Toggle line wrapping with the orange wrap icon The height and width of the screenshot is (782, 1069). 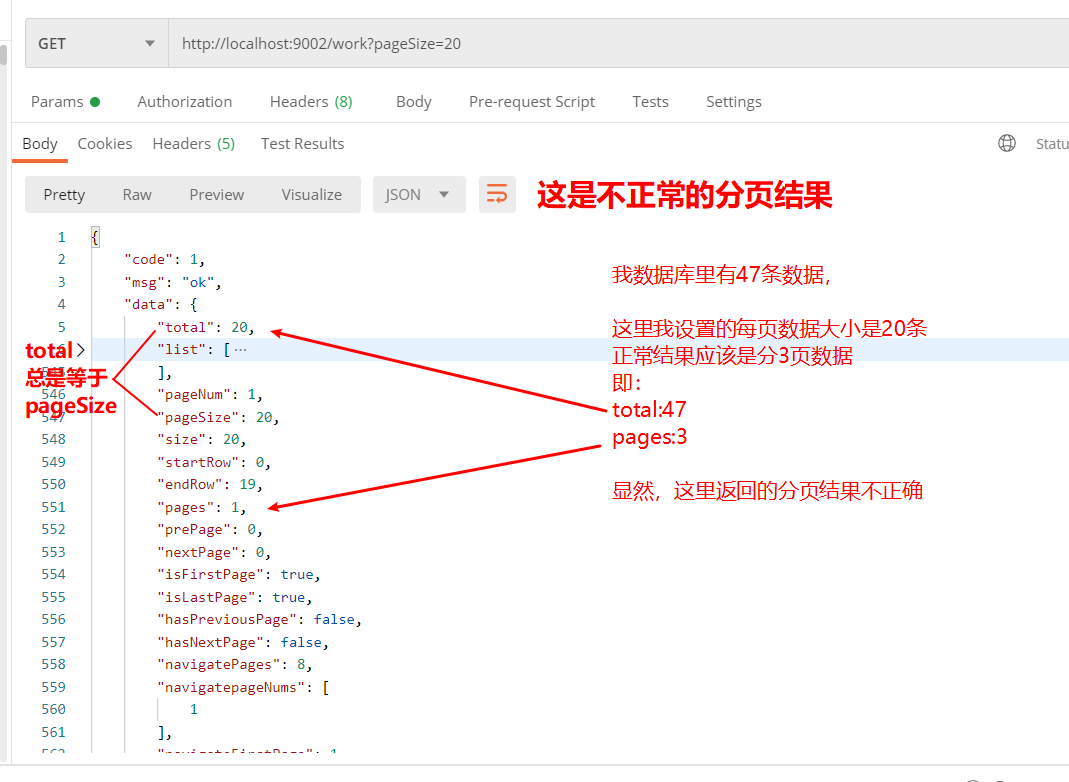coord(497,194)
